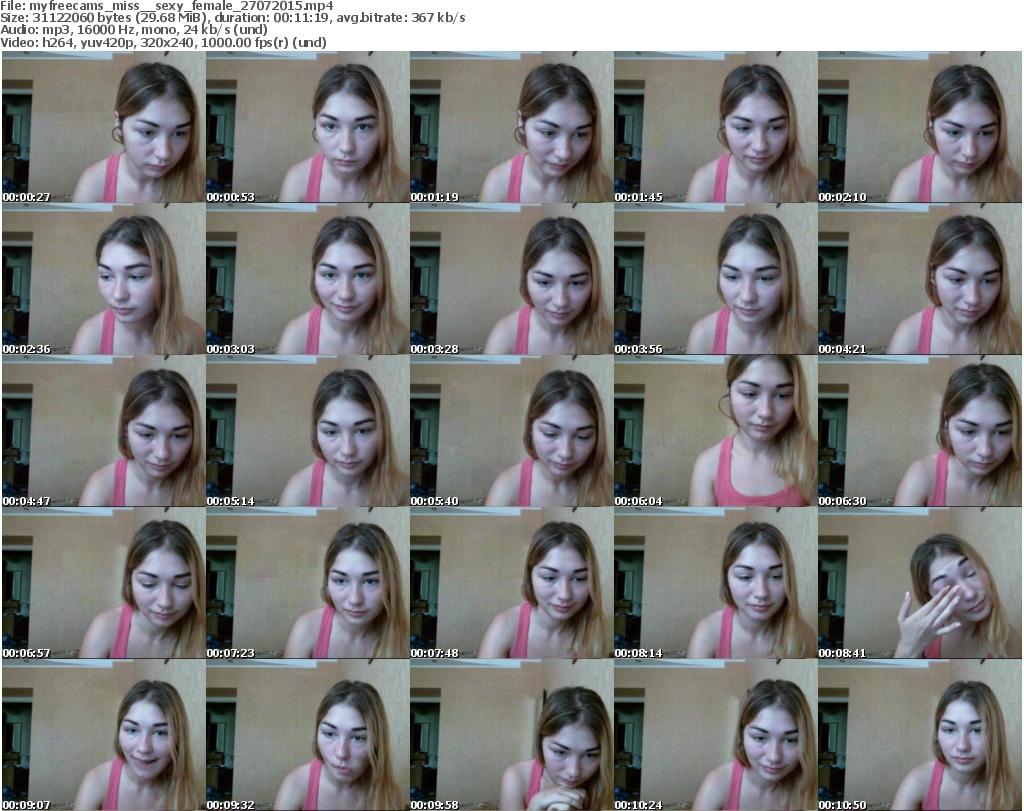The height and width of the screenshot is (811, 1024).
Task: Select the thumbnail timestamped 00:03:56
Action: (x=716, y=279)
